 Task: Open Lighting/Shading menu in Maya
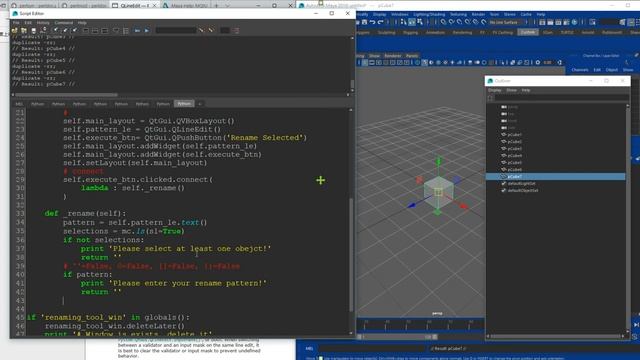coord(429,14)
